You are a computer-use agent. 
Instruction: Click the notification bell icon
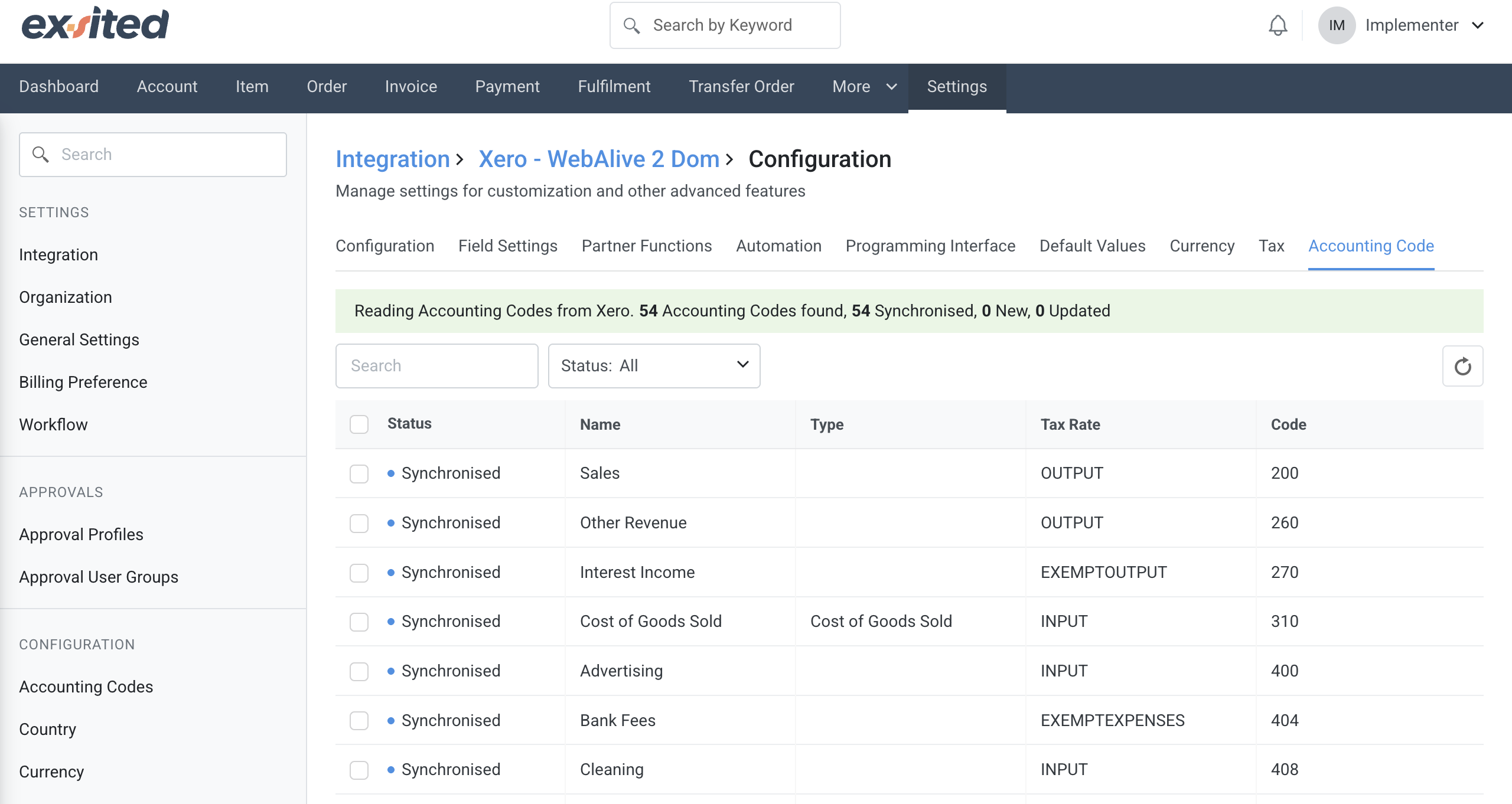[x=1278, y=25]
